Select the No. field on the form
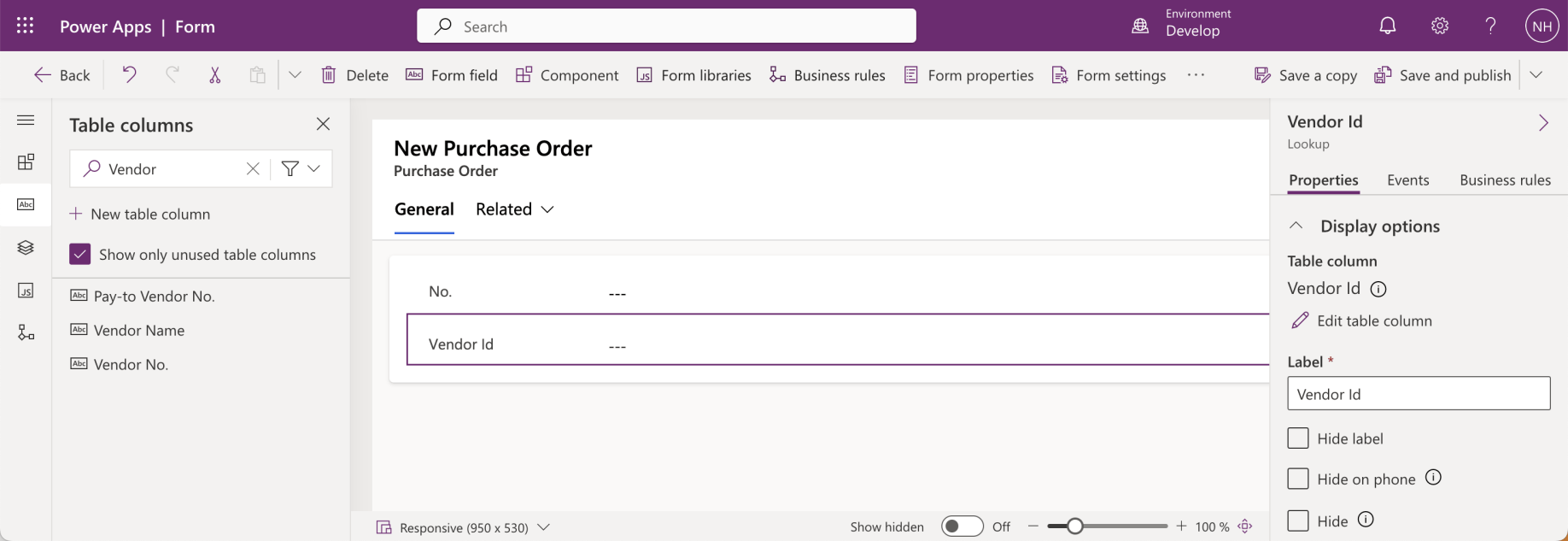The height and width of the screenshot is (541, 1568). pos(837,291)
